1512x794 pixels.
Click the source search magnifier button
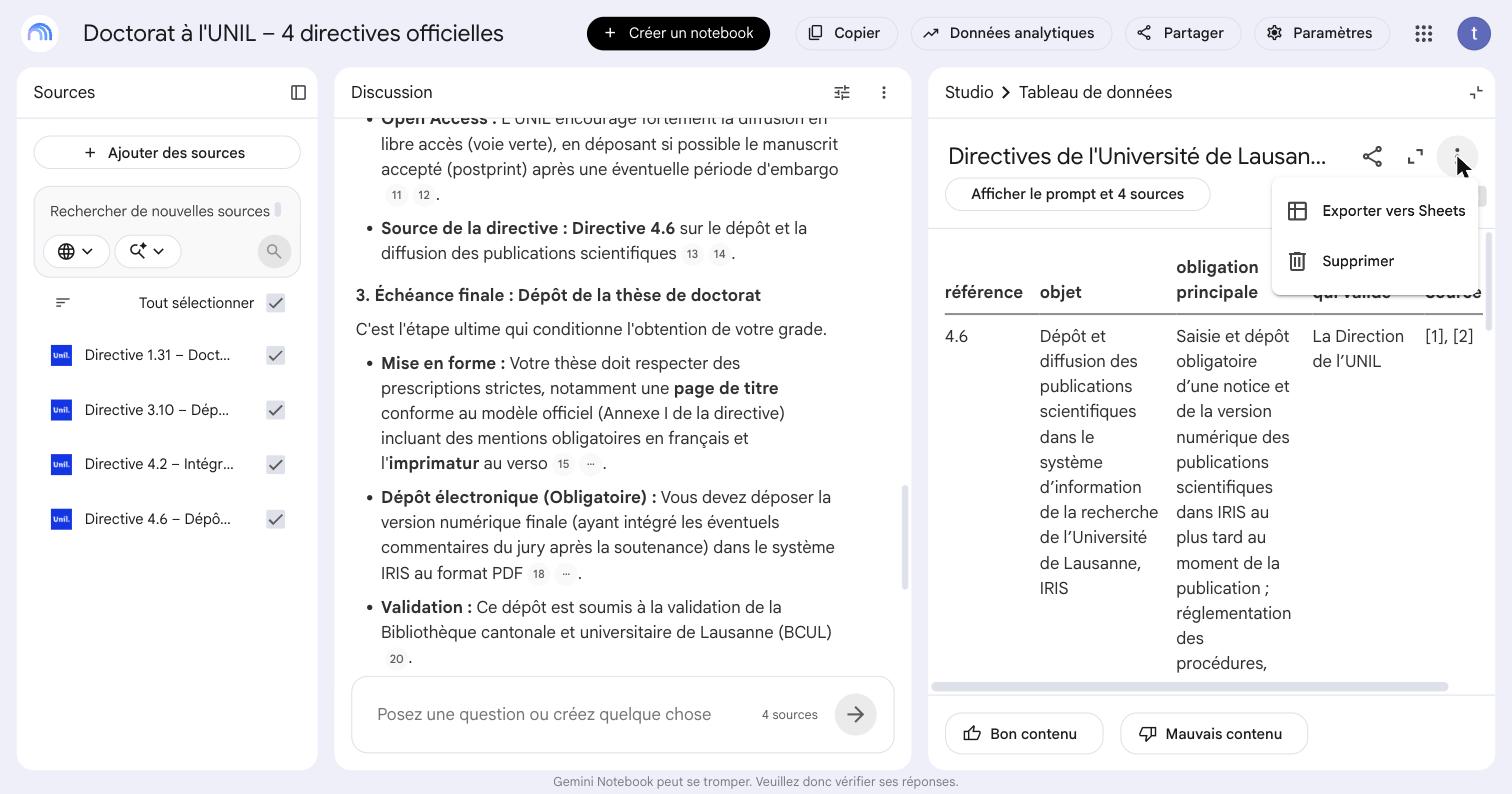(x=274, y=251)
